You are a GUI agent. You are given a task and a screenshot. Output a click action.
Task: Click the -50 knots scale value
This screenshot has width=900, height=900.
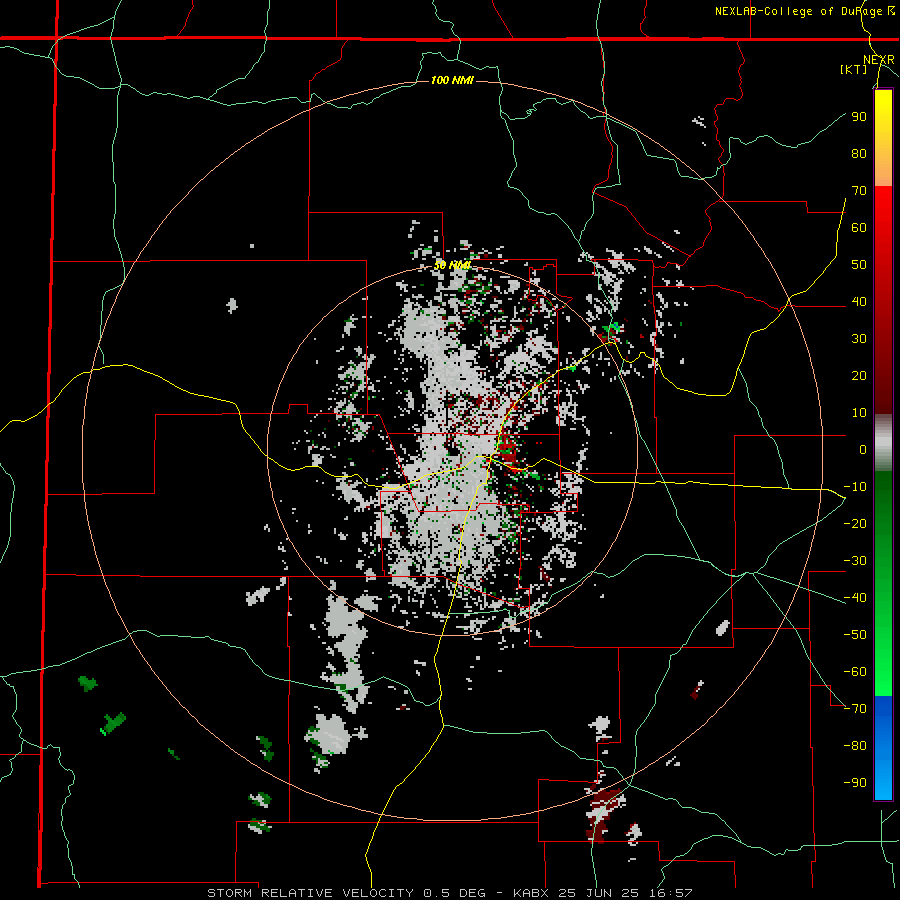coord(855,635)
